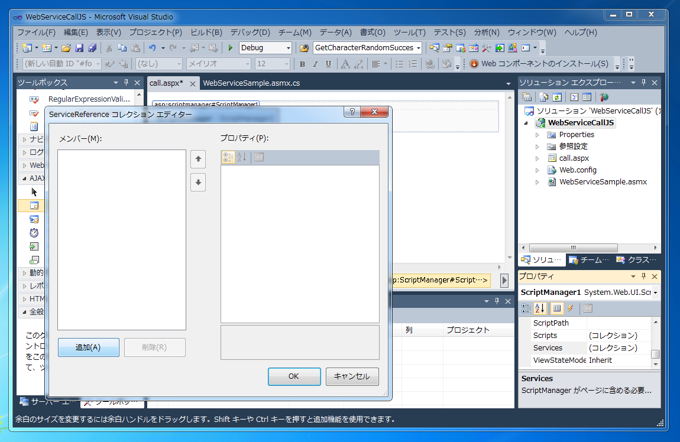Show events with the lightning bolt icon
Image resolution: width=680 pixels, height=442 pixels.
[x=571, y=308]
